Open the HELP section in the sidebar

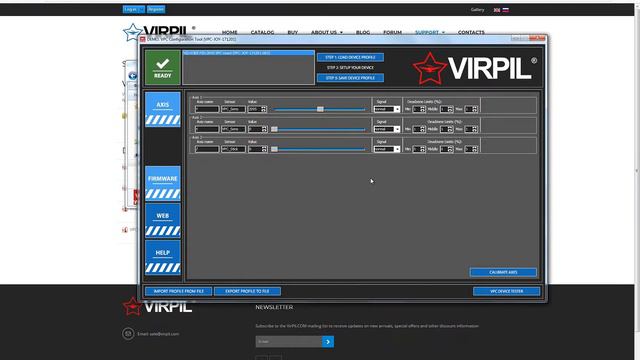tap(162, 258)
